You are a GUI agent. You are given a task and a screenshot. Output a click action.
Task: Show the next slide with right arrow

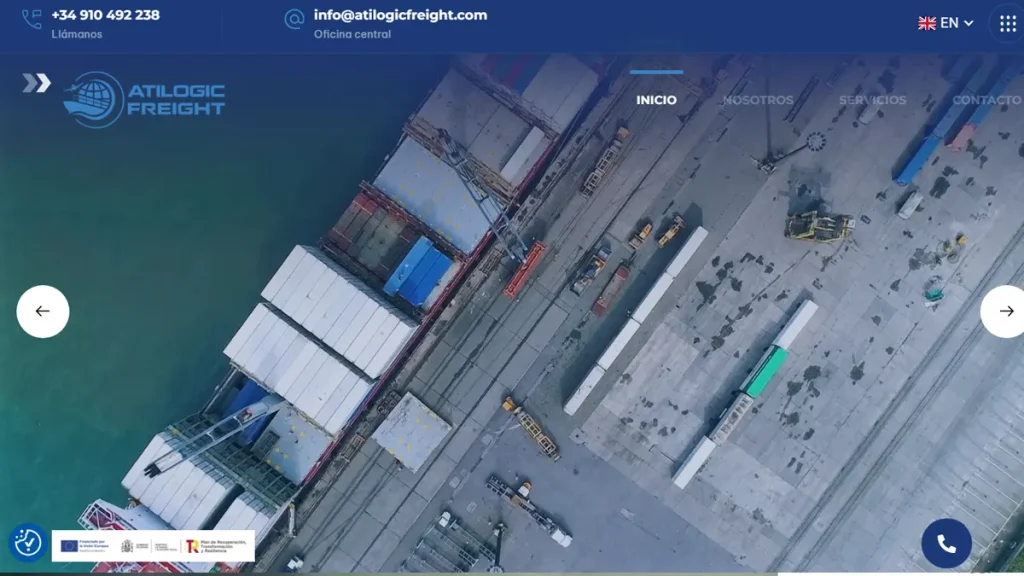(x=1004, y=312)
